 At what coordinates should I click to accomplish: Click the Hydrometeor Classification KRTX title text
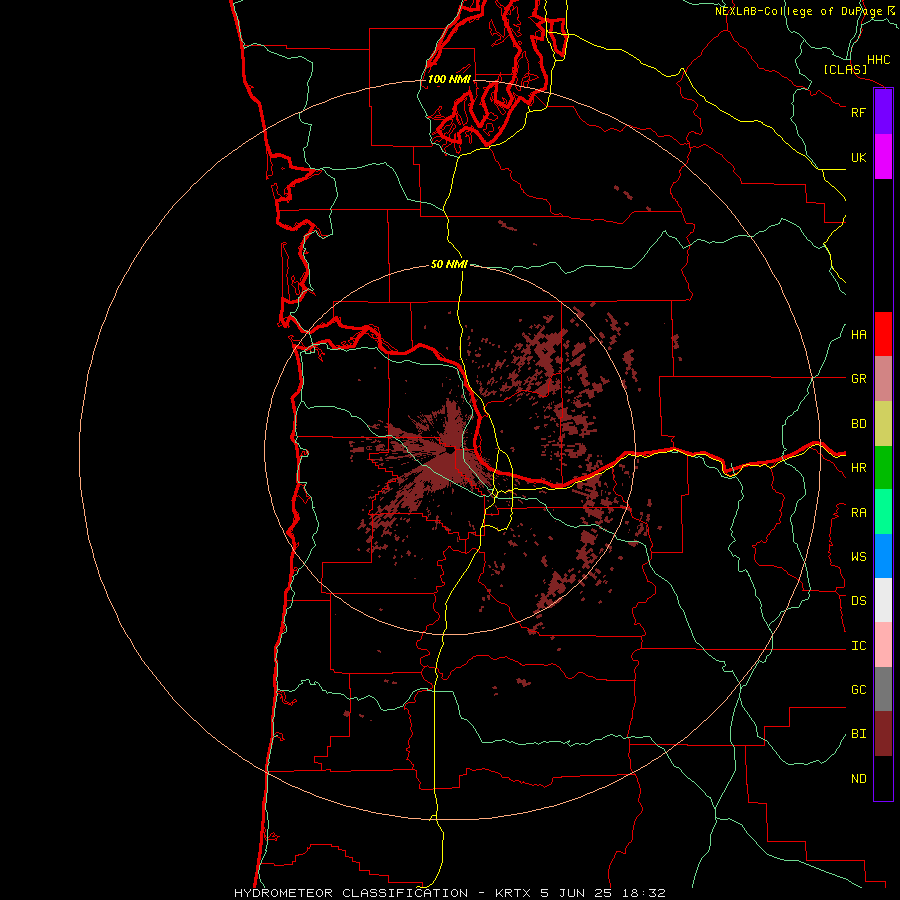(x=450, y=893)
